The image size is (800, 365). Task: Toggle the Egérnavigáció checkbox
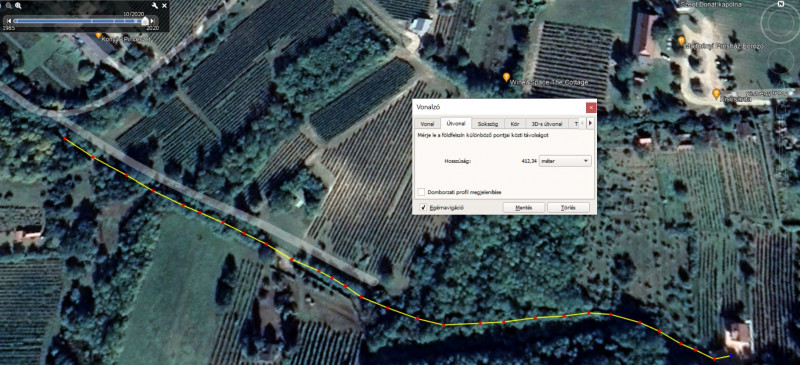point(423,208)
